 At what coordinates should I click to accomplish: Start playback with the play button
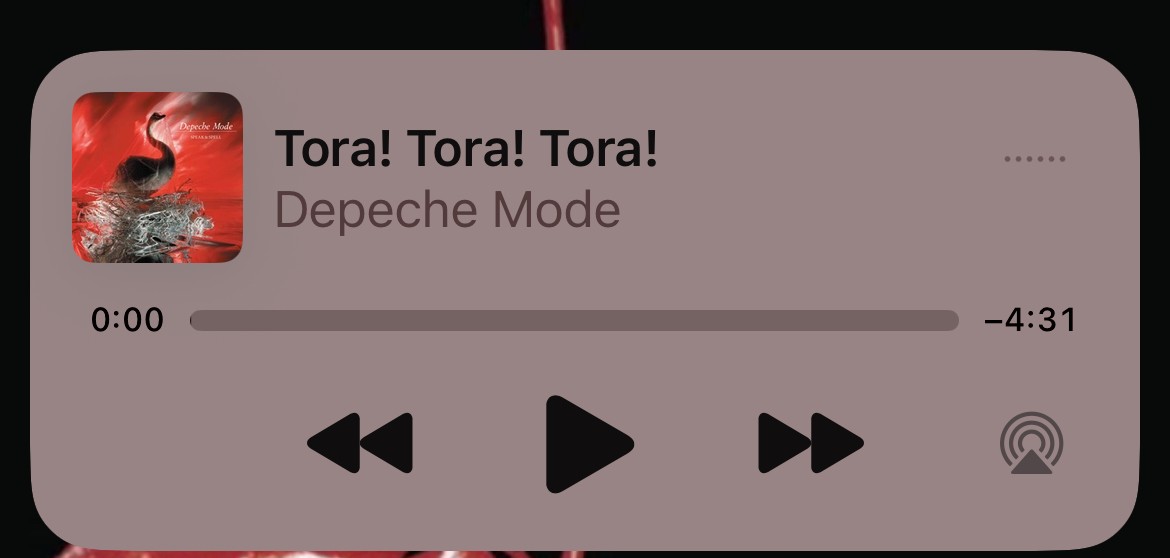589,444
